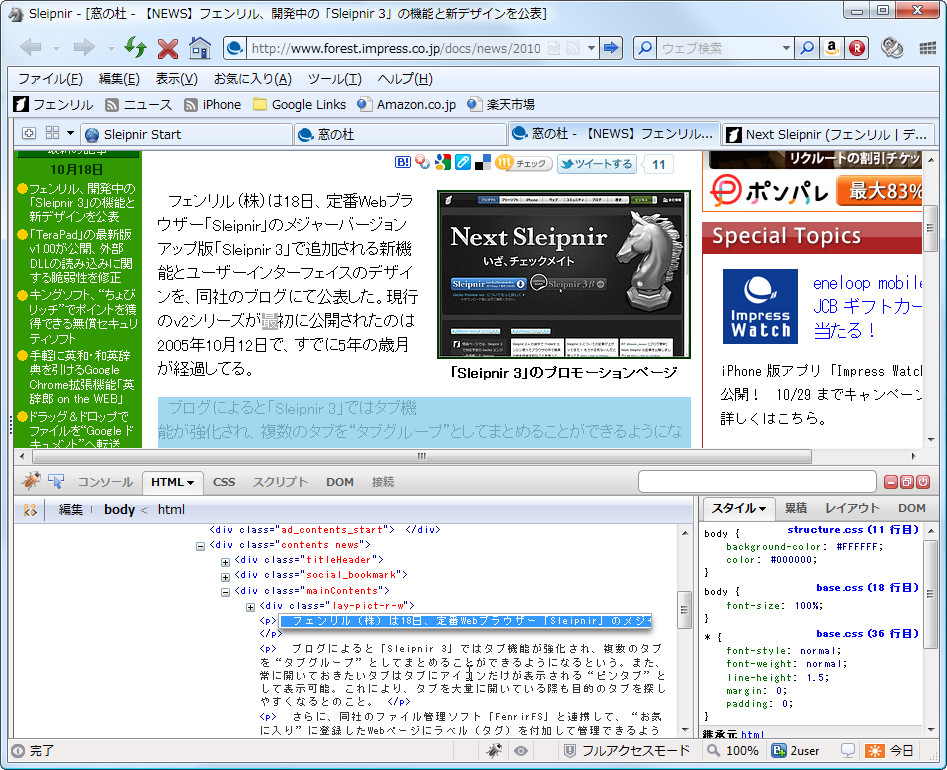Expand the div class titleHeader node
Image resolution: width=947 pixels, height=770 pixels.
coord(225,562)
